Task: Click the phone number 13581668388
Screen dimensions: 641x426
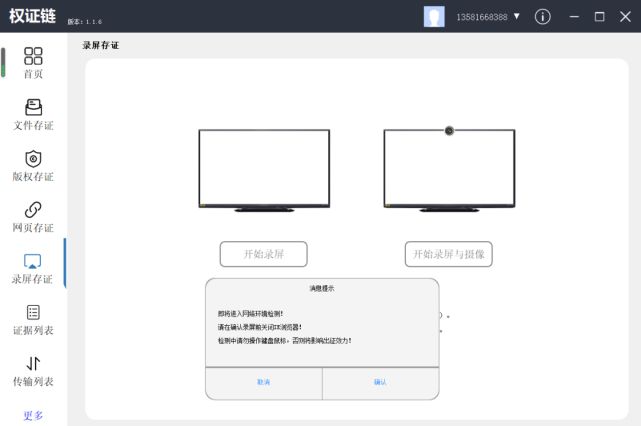Action: pos(481,18)
